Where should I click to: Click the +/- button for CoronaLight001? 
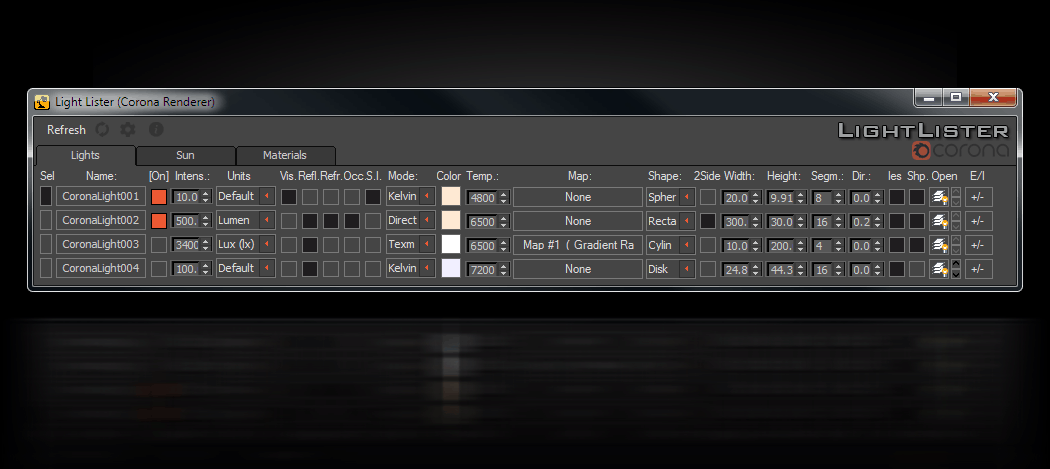[x=978, y=197]
